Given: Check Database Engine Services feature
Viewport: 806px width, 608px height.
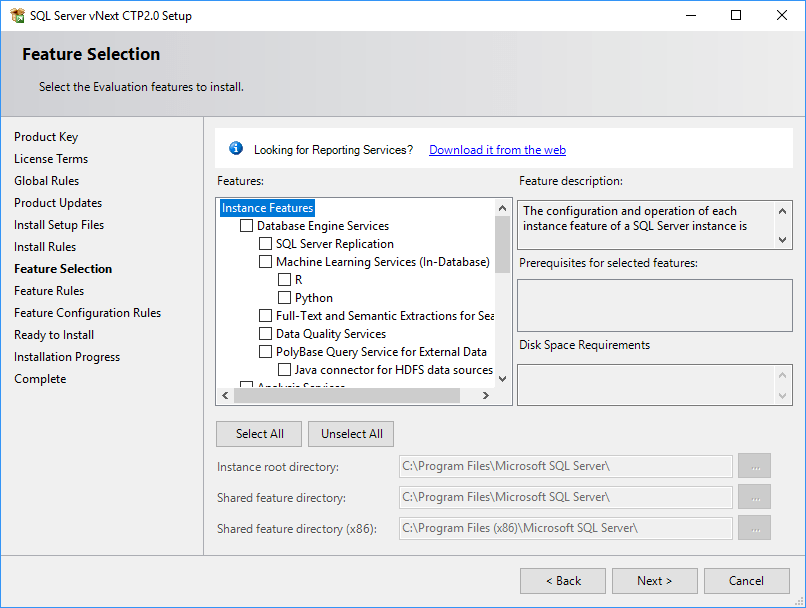Looking at the screenshot, I should tap(246, 226).
